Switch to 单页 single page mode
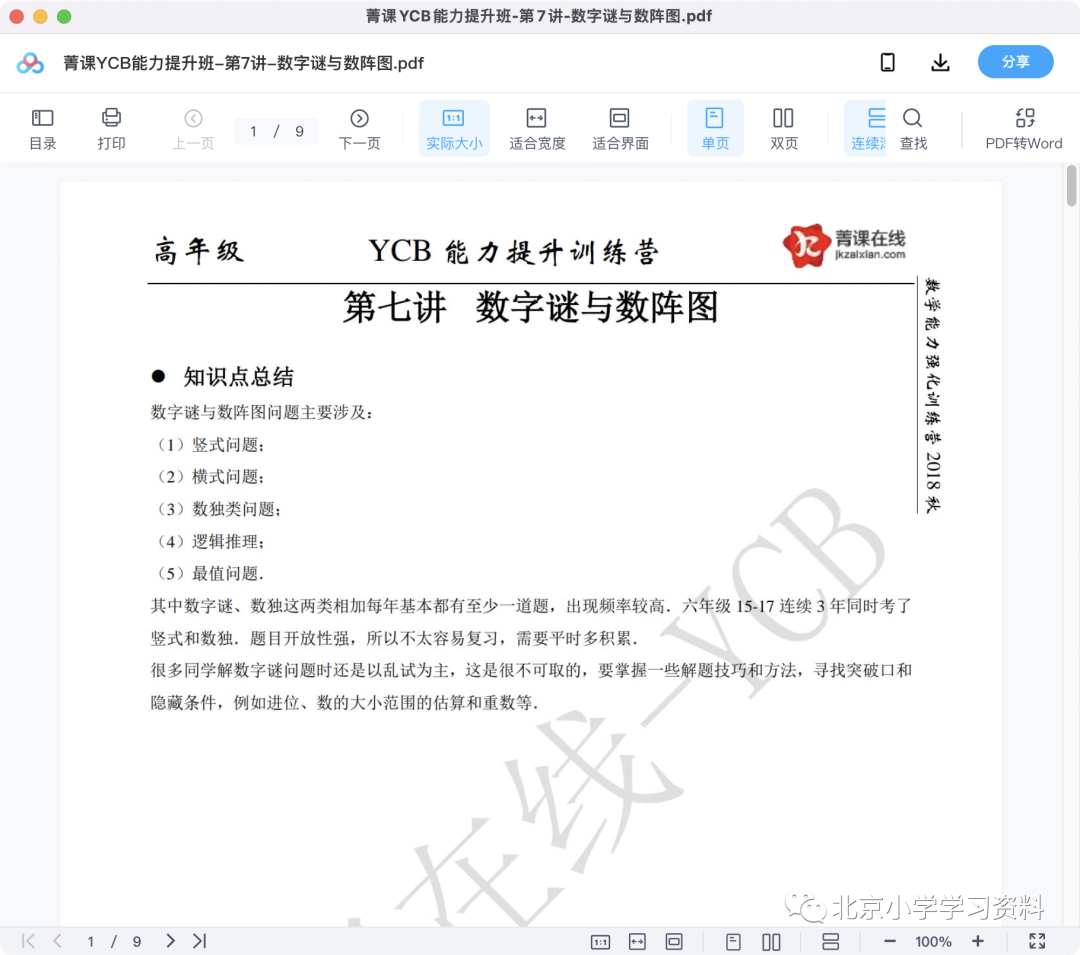Image resolution: width=1080 pixels, height=955 pixels. [715, 129]
